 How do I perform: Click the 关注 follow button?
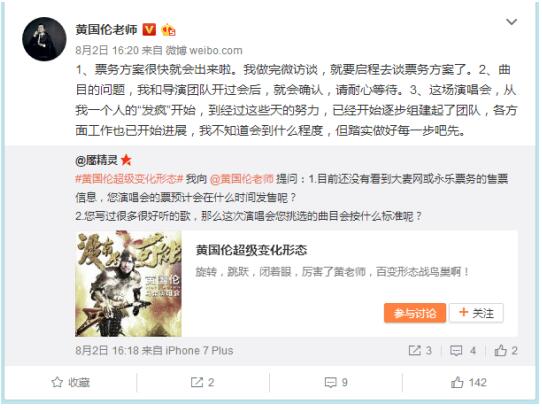coord(476,313)
